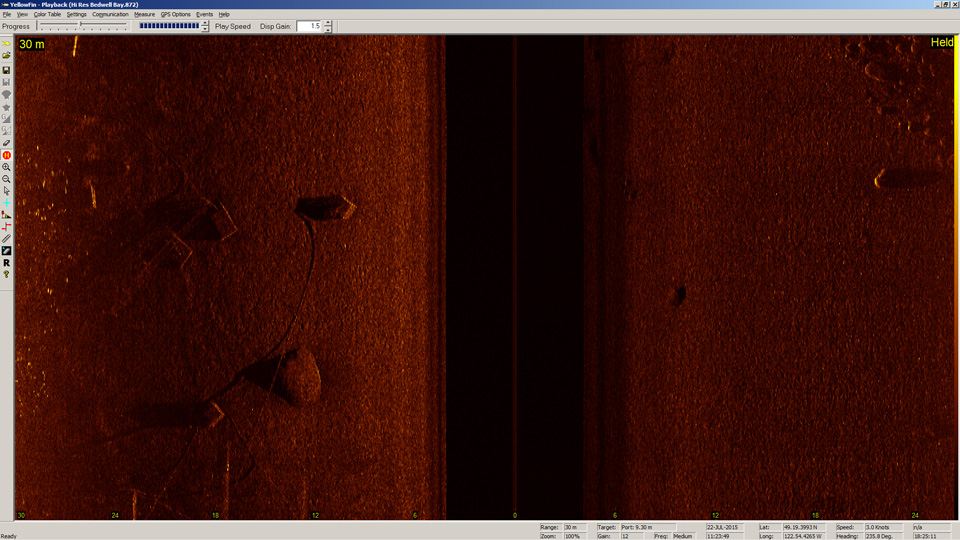Image resolution: width=960 pixels, height=540 pixels.
Task: Increase Play Speed with up arrow
Action: (205, 23)
